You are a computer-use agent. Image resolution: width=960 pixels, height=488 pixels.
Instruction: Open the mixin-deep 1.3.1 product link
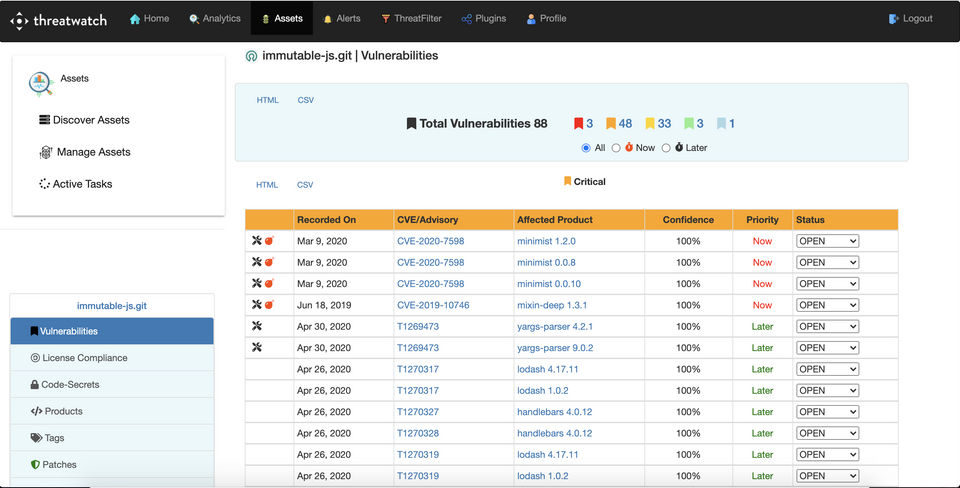[552, 305]
